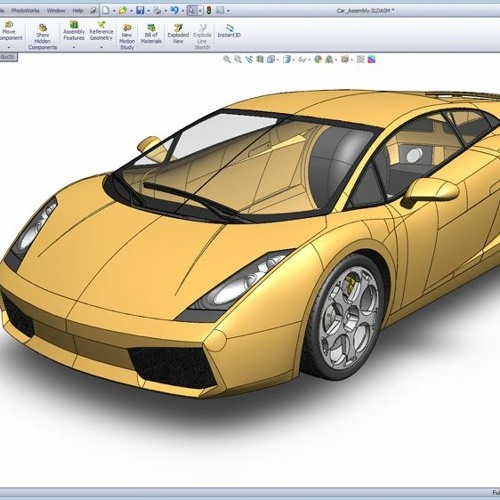Open the Display Style dropdown arrow
The width and height of the screenshot is (500, 500).
(294, 60)
